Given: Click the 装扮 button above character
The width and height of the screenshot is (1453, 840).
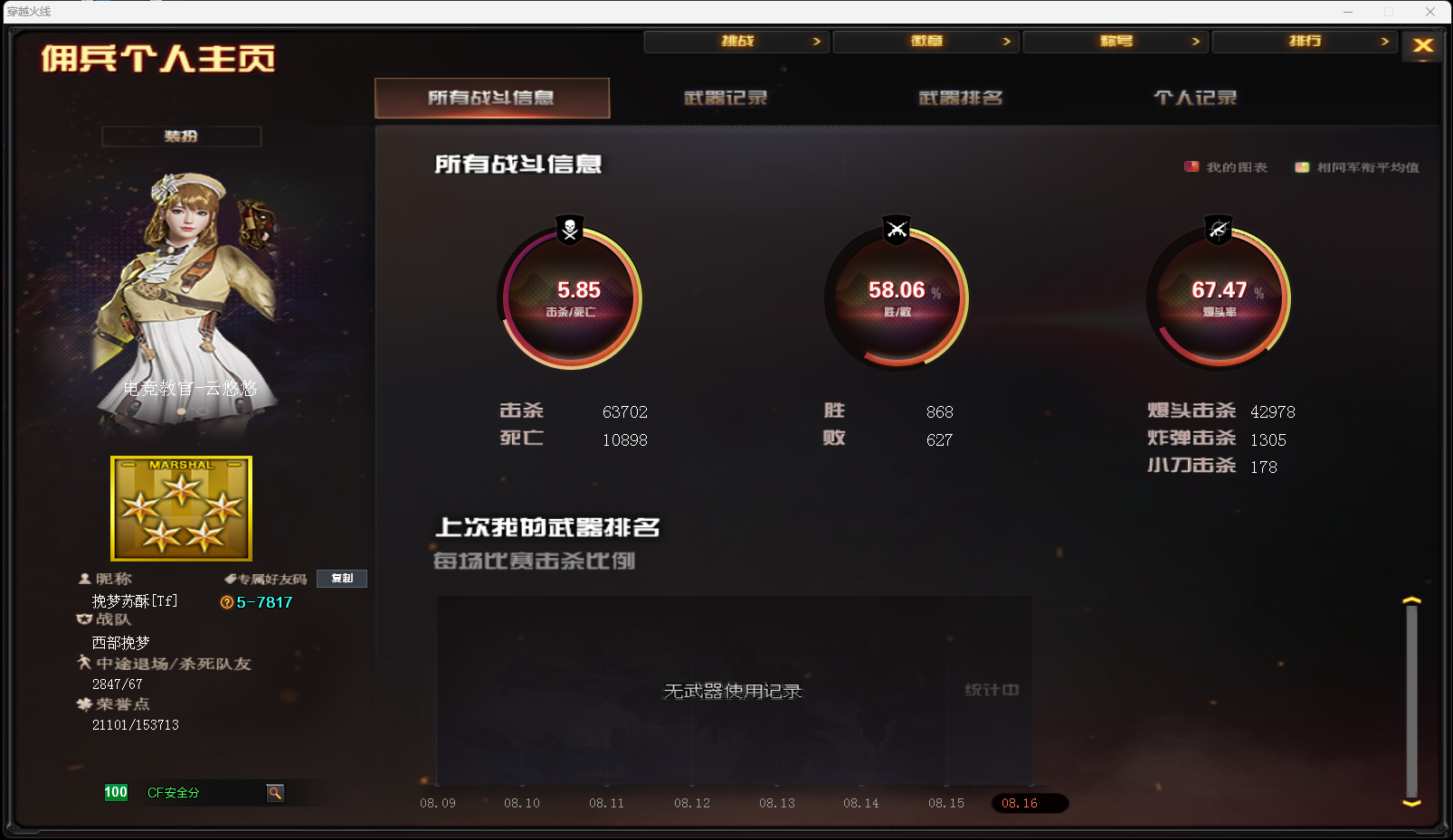Looking at the screenshot, I should pos(181,137).
